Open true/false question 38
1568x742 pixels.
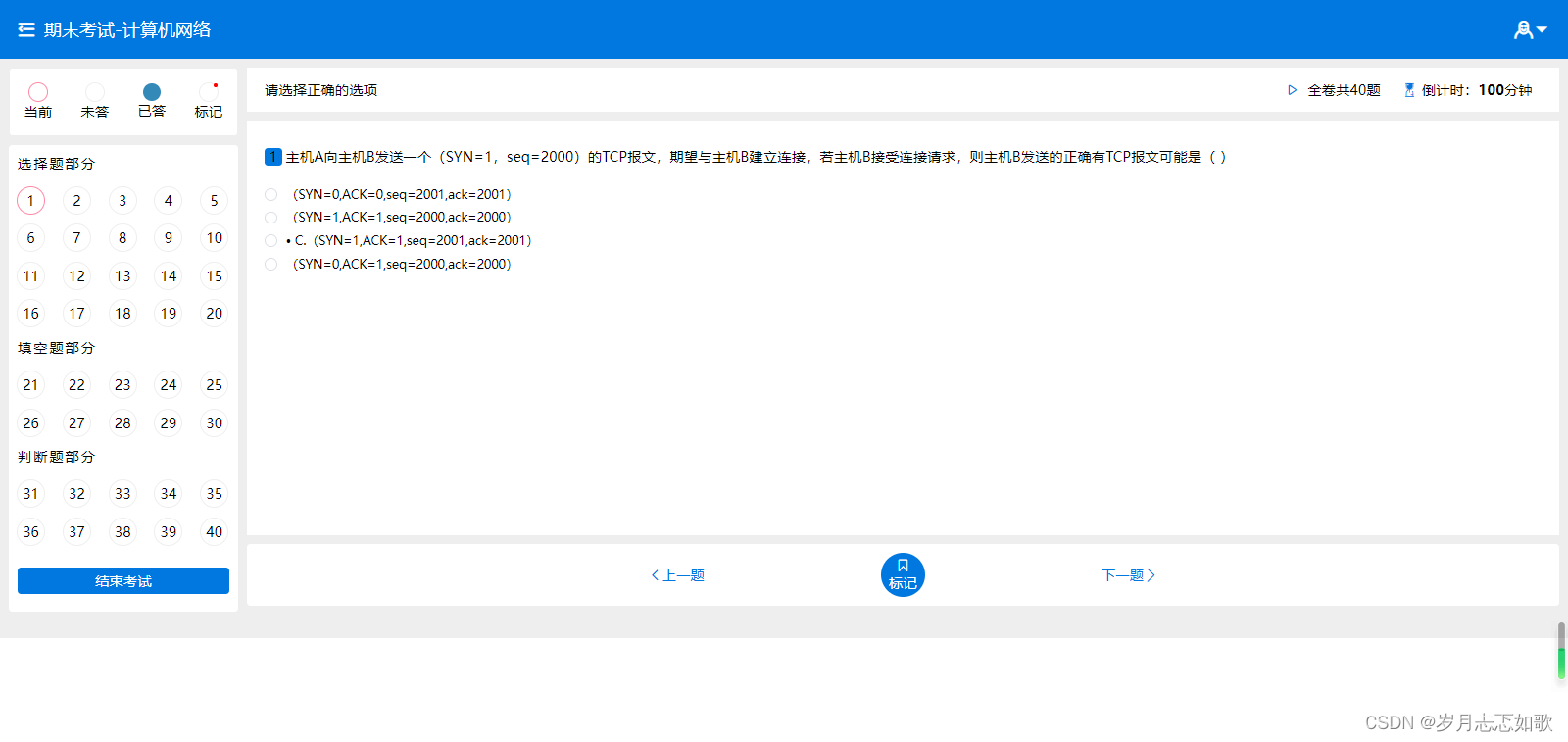[122, 532]
